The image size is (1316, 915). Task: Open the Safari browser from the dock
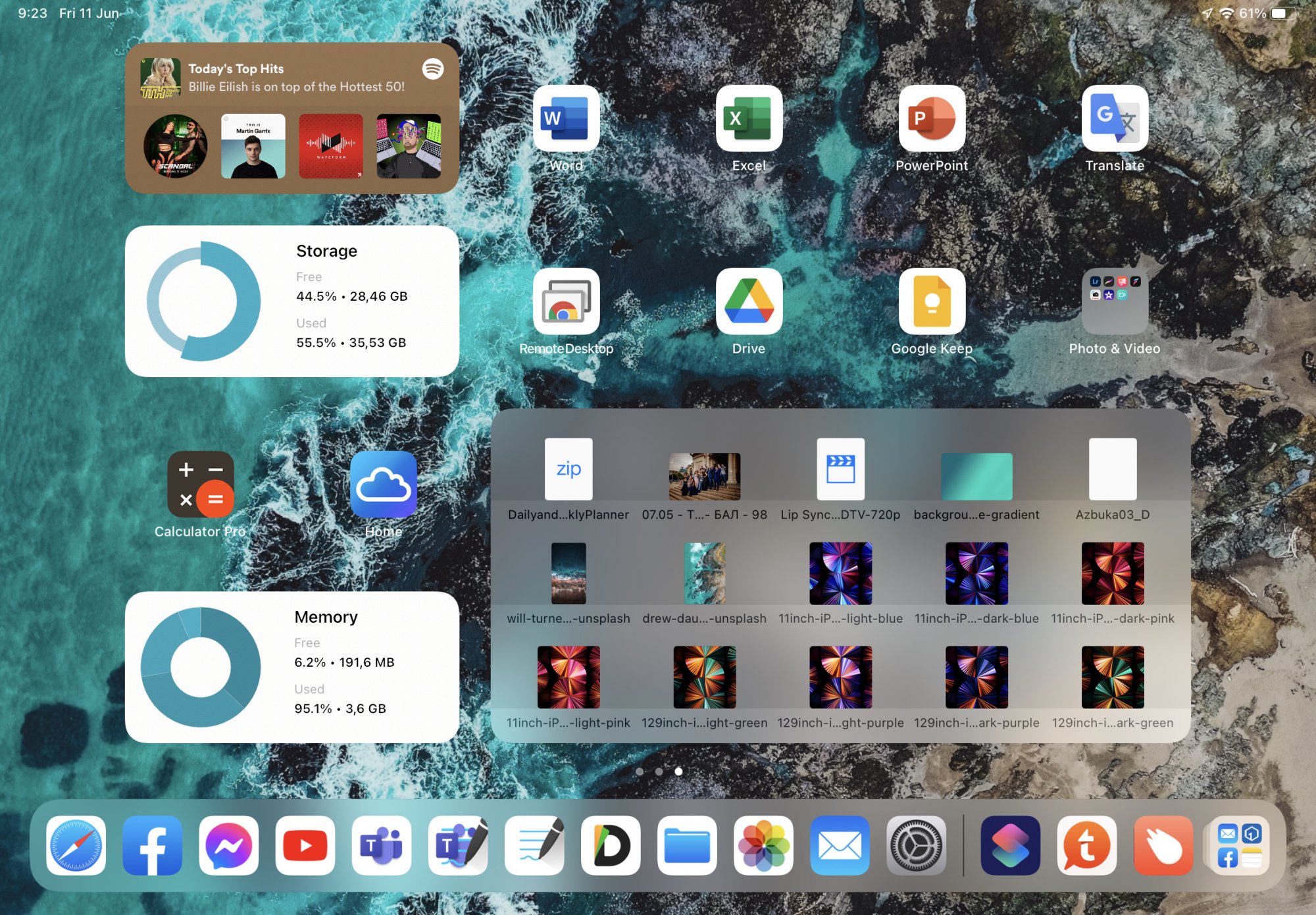tap(76, 845)
